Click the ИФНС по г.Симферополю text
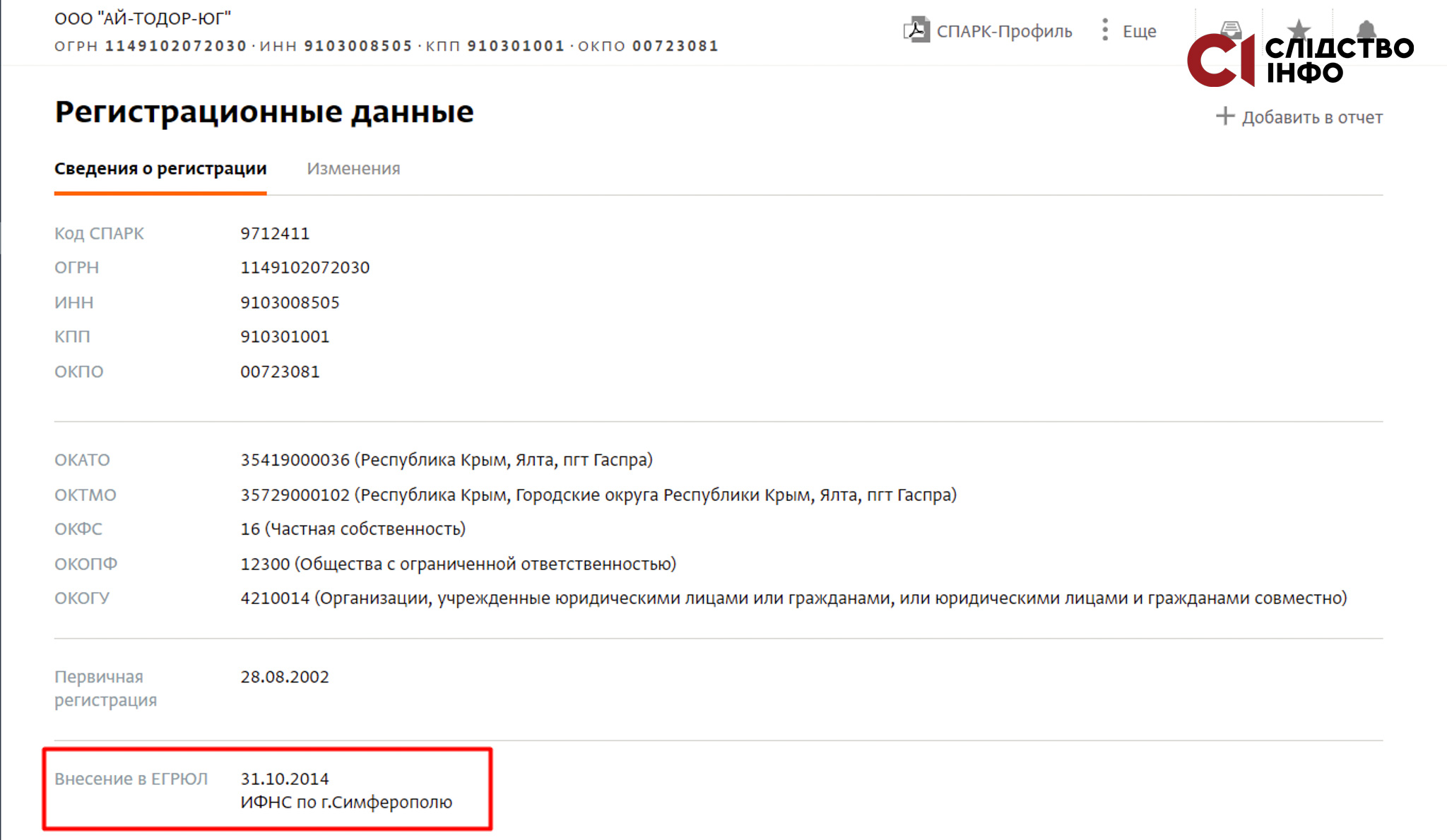The image size is (1447, 840). 346,803
